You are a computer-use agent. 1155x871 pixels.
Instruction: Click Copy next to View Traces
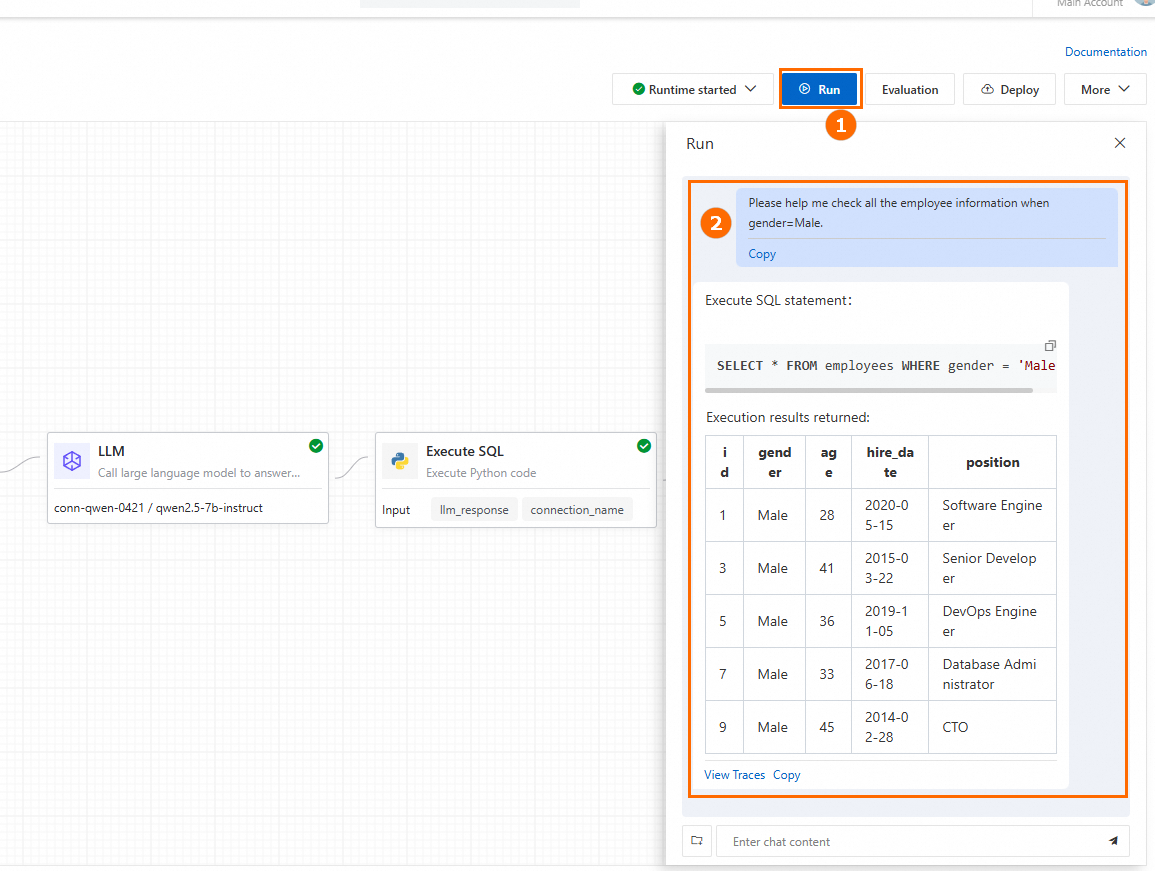(787, 774)
